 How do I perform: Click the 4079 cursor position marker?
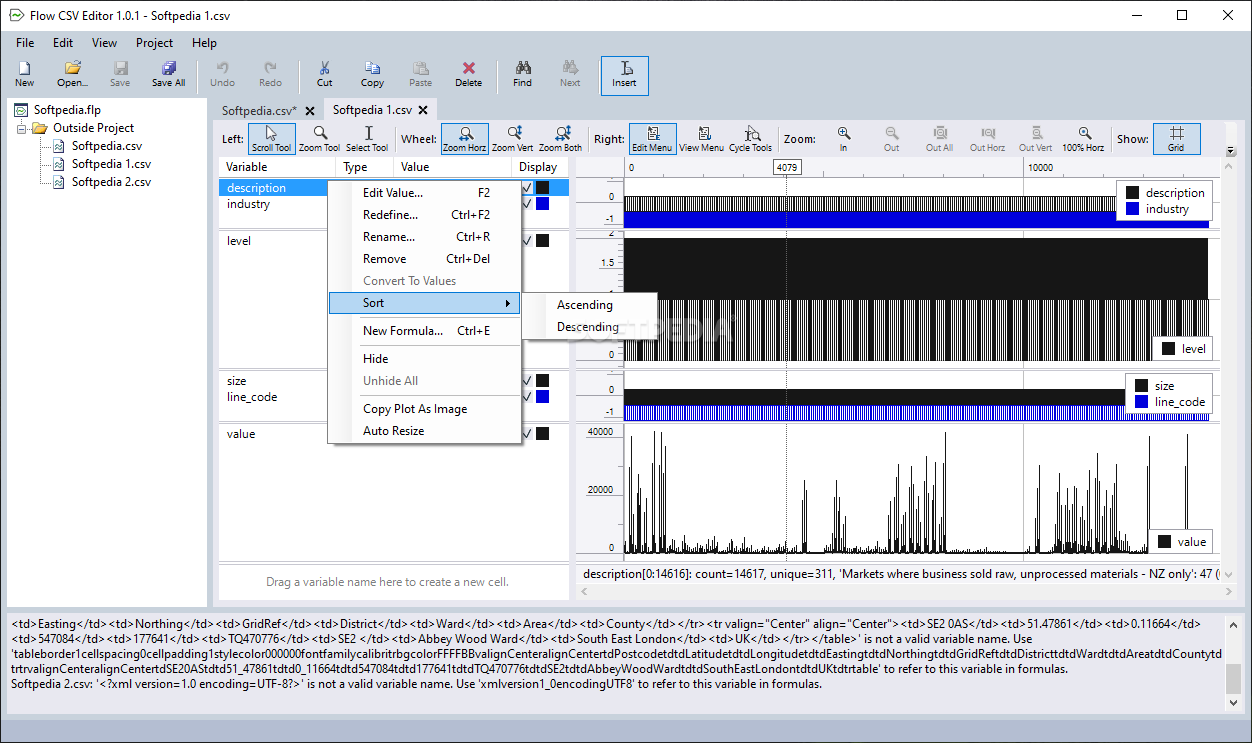(x=787, y=167)
